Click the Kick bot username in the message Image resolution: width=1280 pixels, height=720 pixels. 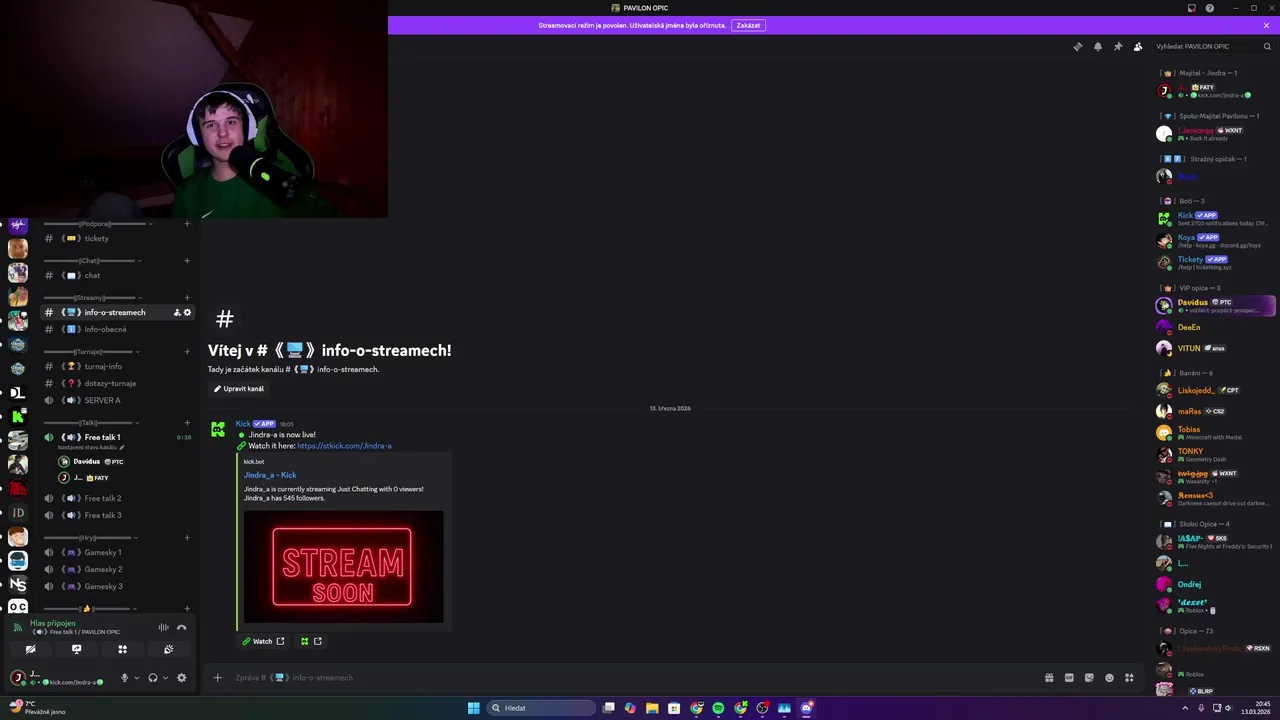coord(243,424)
